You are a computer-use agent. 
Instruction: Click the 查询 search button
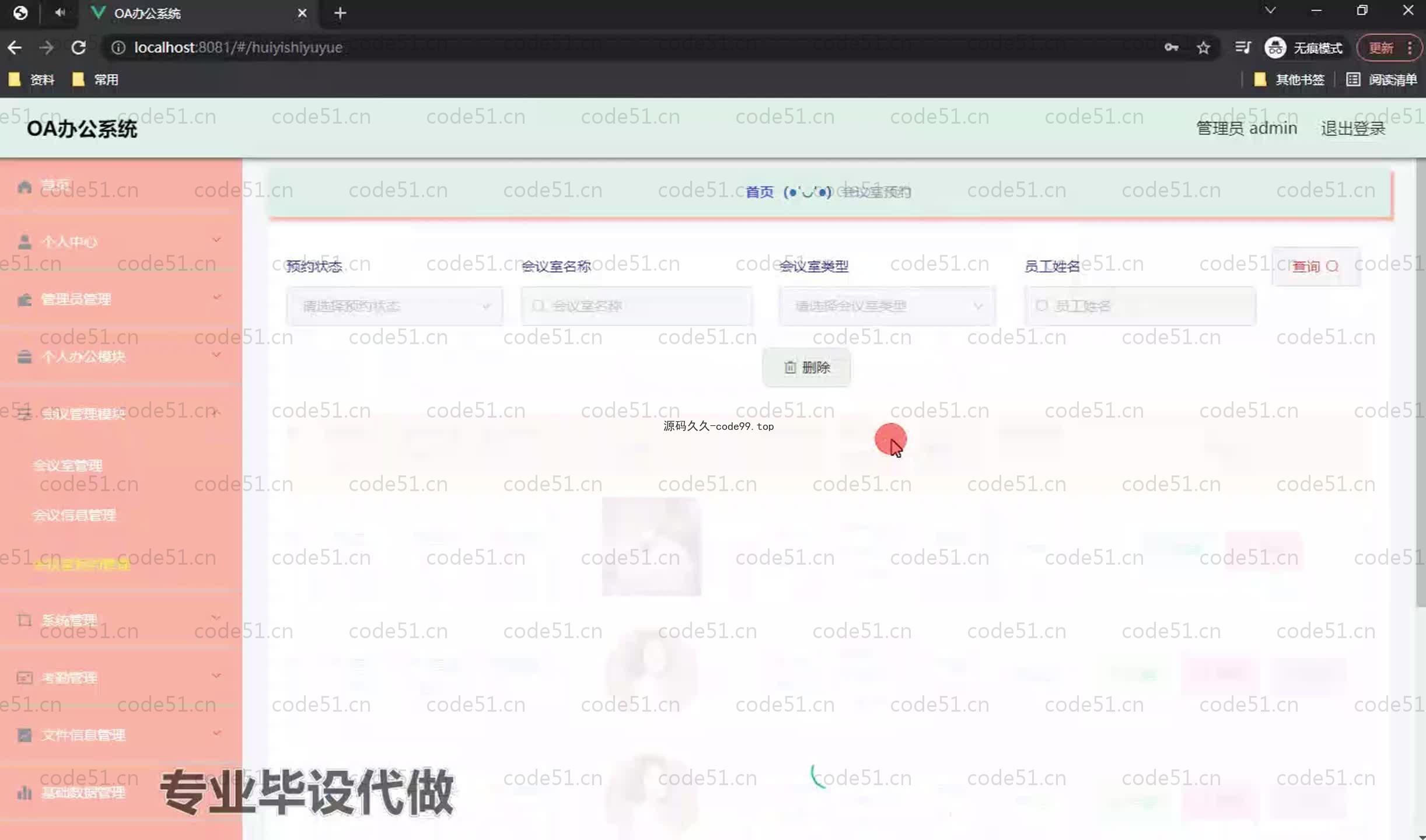tap(1316, 267)
